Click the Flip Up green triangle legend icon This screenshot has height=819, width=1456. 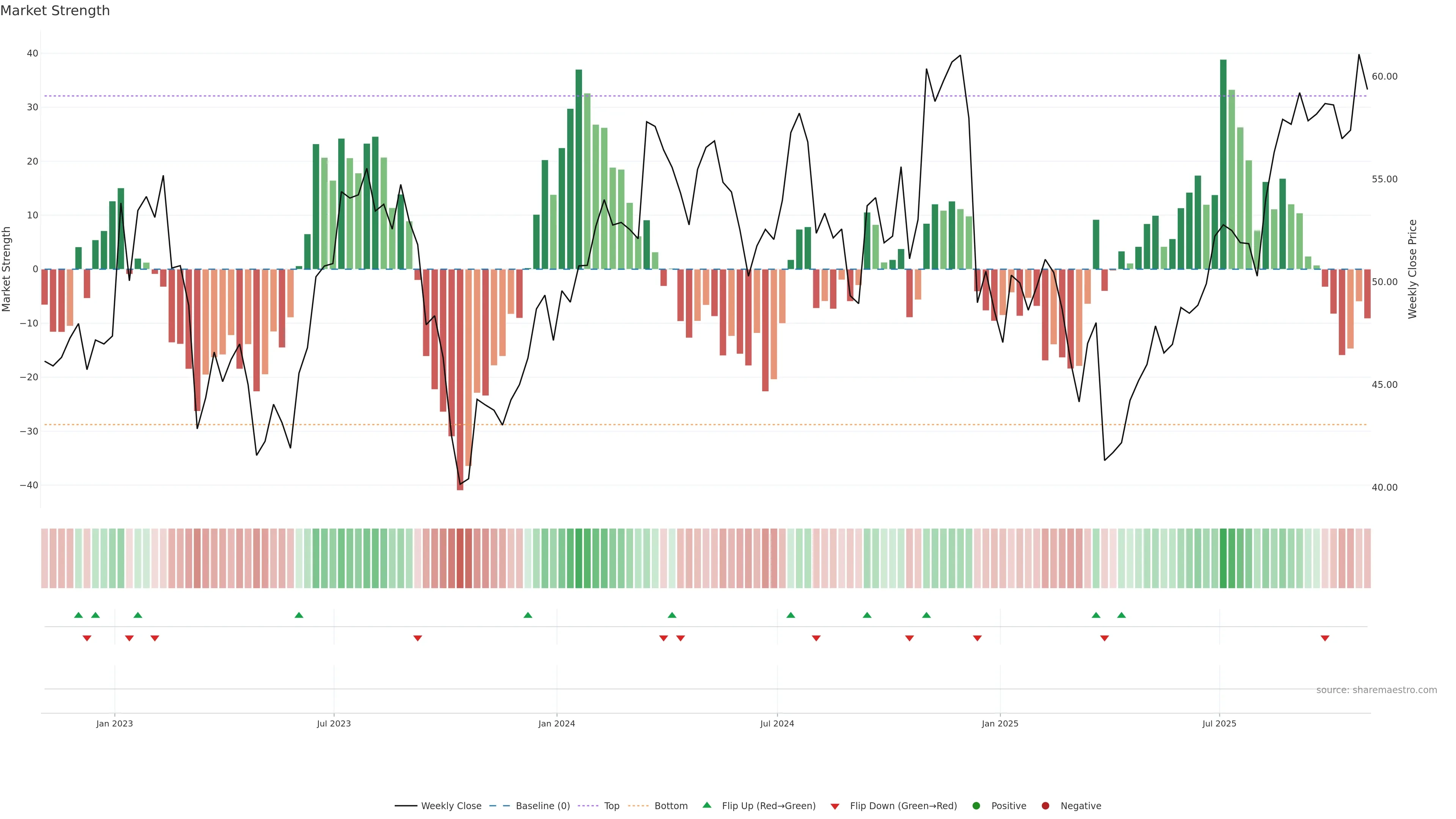coord(706,805)
